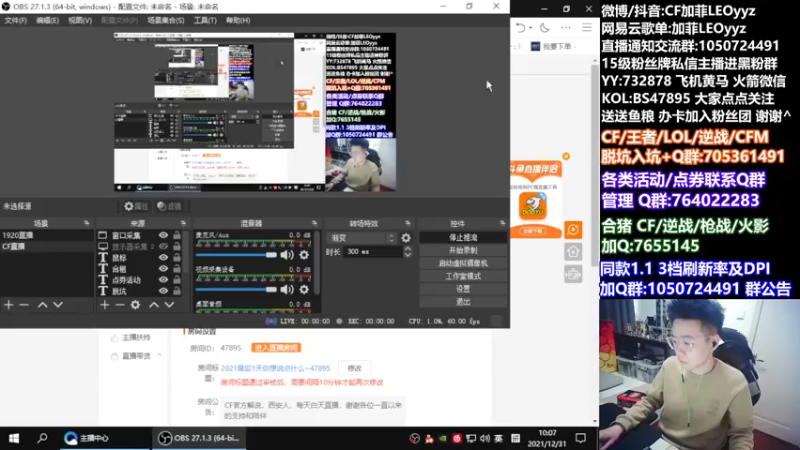Adjust the 视频采集设备 volume slider
The width and height of the screenshot is (800, 450).
click(236, 289)
